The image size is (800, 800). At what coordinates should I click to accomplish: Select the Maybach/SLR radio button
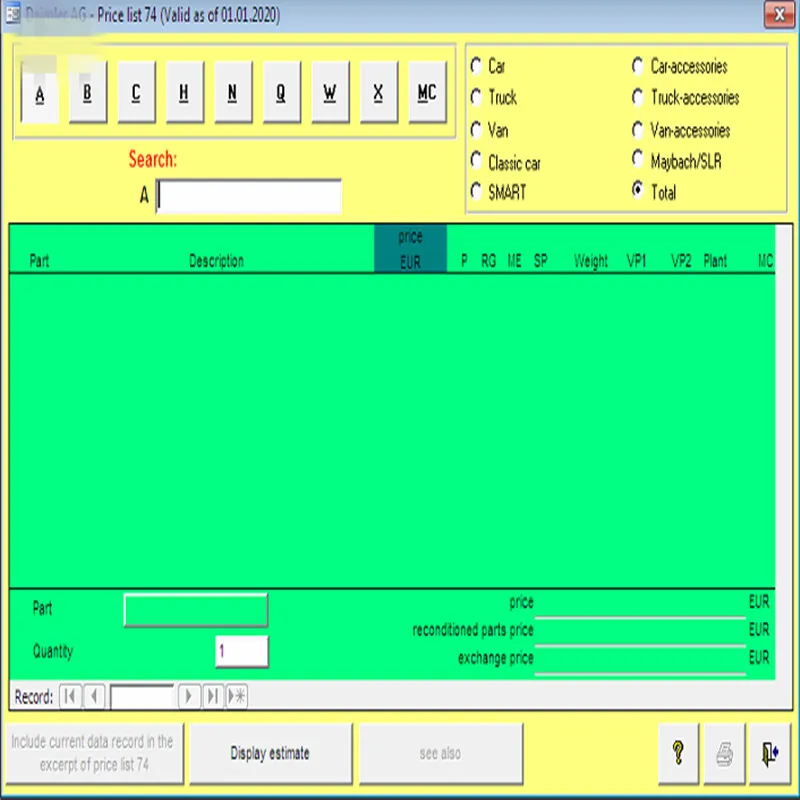point(638,159)
